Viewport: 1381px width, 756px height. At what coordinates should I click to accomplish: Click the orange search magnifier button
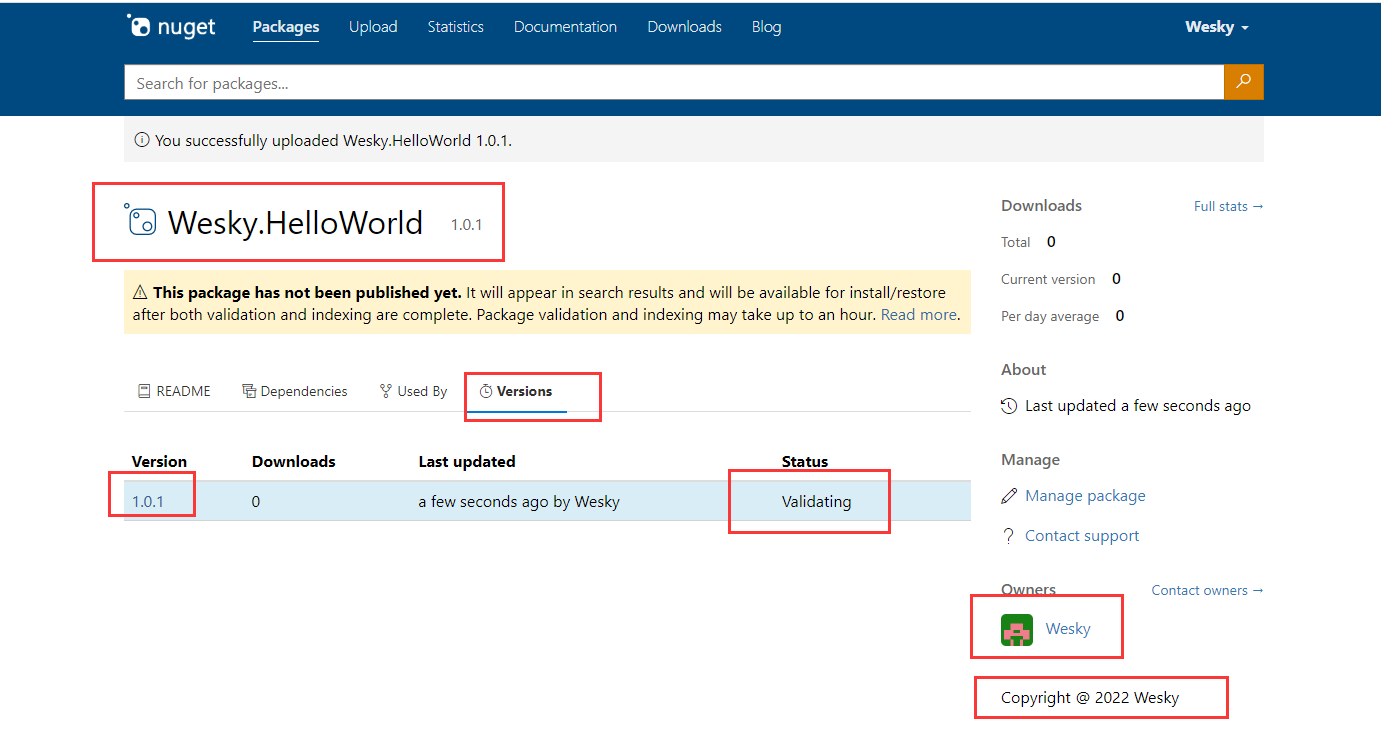[x=1243, y=82]
